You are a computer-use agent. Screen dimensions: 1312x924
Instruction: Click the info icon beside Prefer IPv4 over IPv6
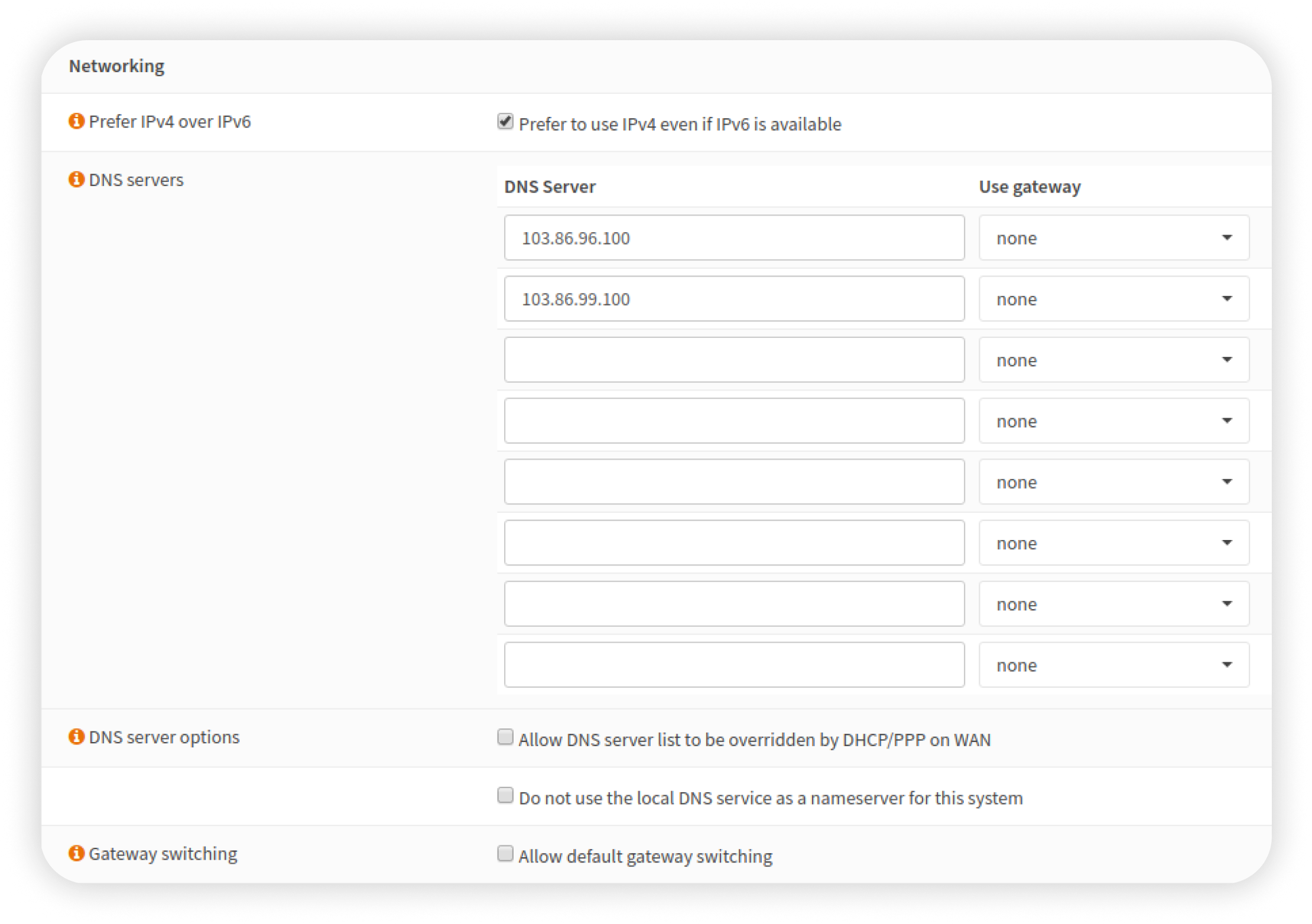[x=76, y=121]
